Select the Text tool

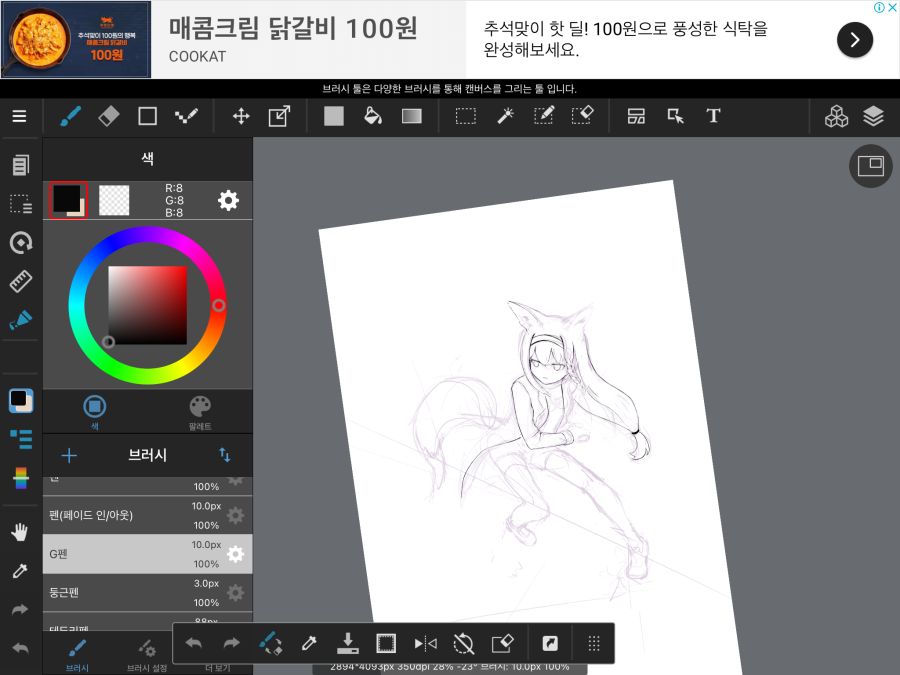[713, 117]
